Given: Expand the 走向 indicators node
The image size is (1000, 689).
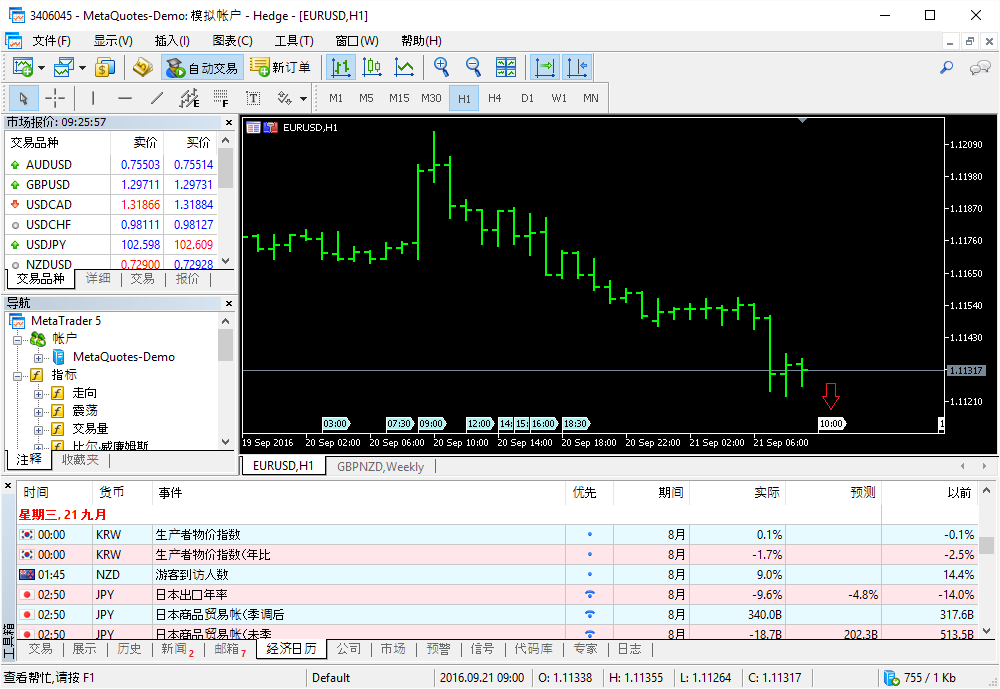Looking at the screenshot, I should (x=38, y=394).
